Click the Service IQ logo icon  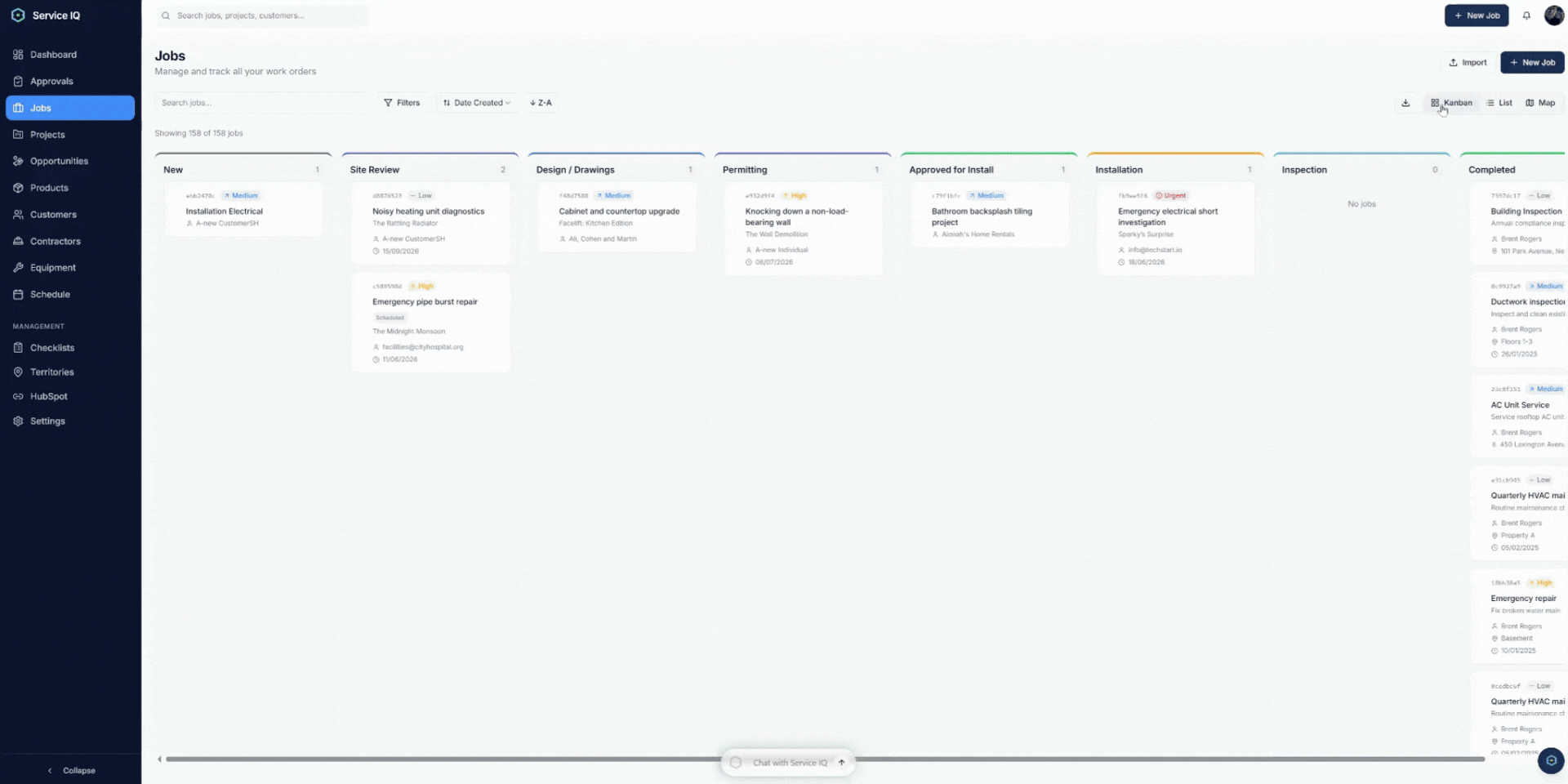18,16
